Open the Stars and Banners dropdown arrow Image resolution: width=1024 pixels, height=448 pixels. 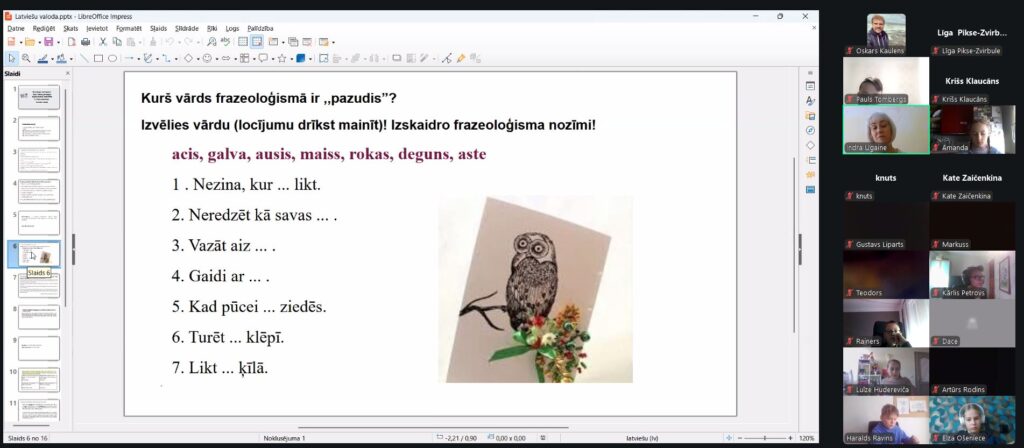(290, 58)
